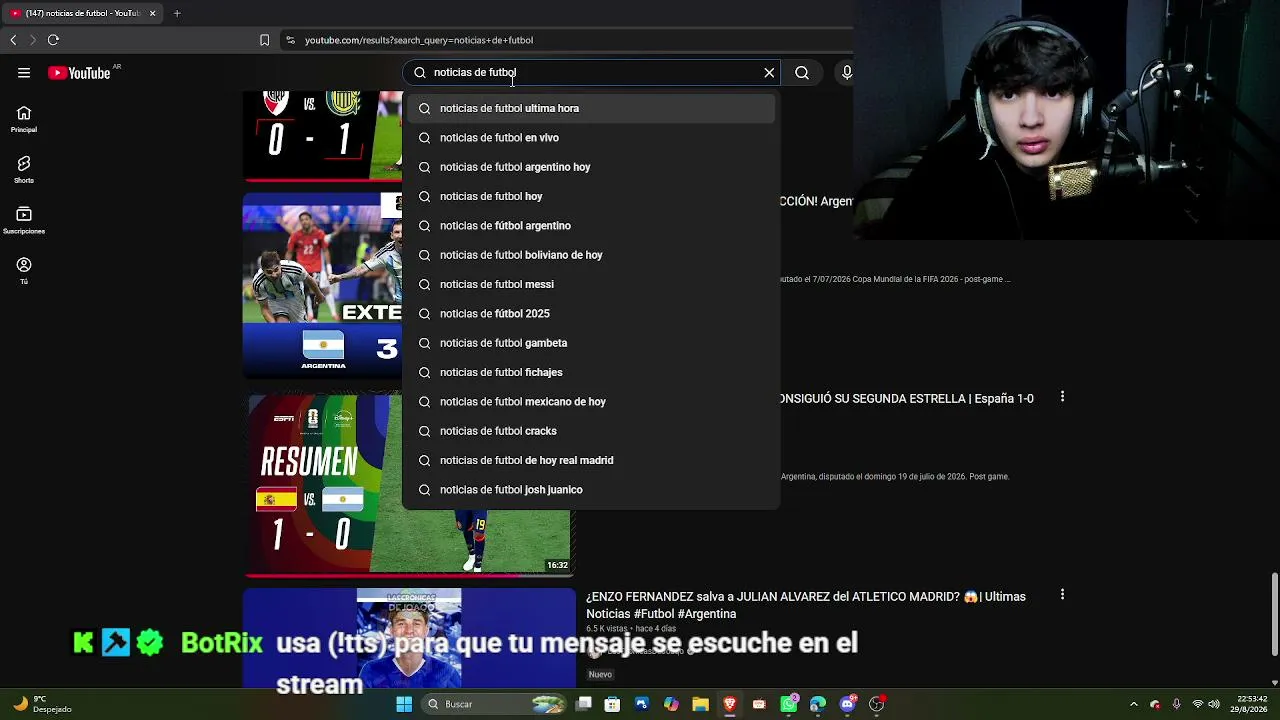This screenshot has width=1280, height=720.
Task: Go to the YouTube home logo
Action: pyautogui.click(x=80, y=73)
